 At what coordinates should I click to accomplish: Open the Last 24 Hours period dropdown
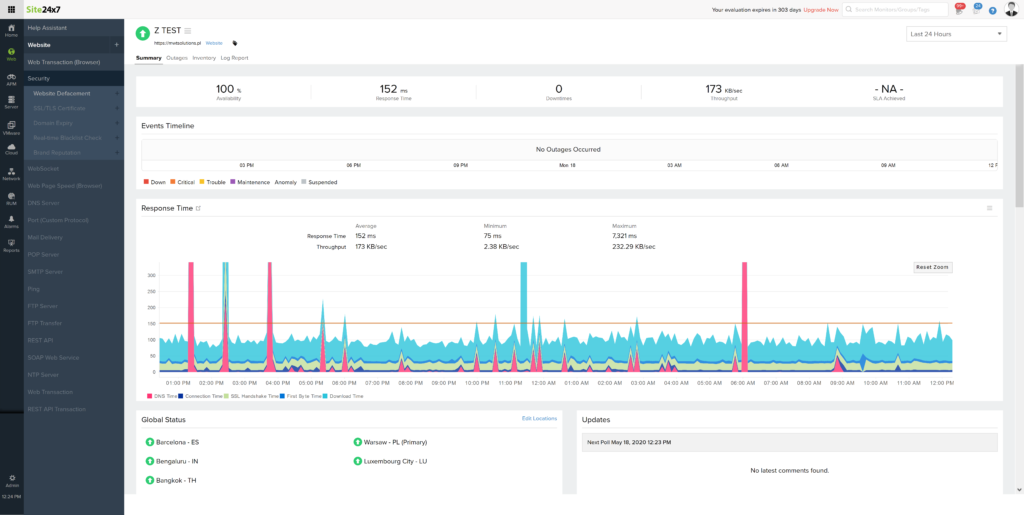955,34
